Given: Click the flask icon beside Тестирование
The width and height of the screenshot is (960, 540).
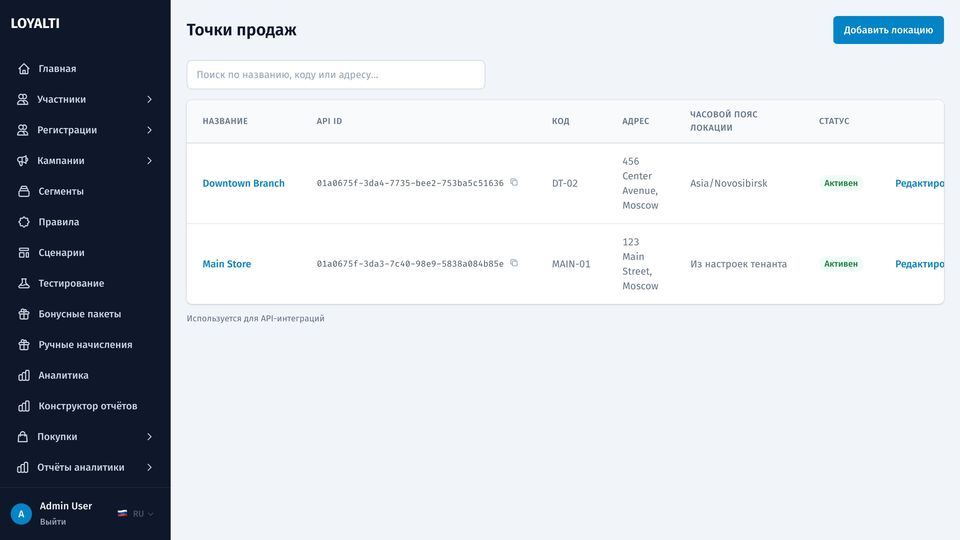Looking at the screenshot, I should [x=24, y=283].
